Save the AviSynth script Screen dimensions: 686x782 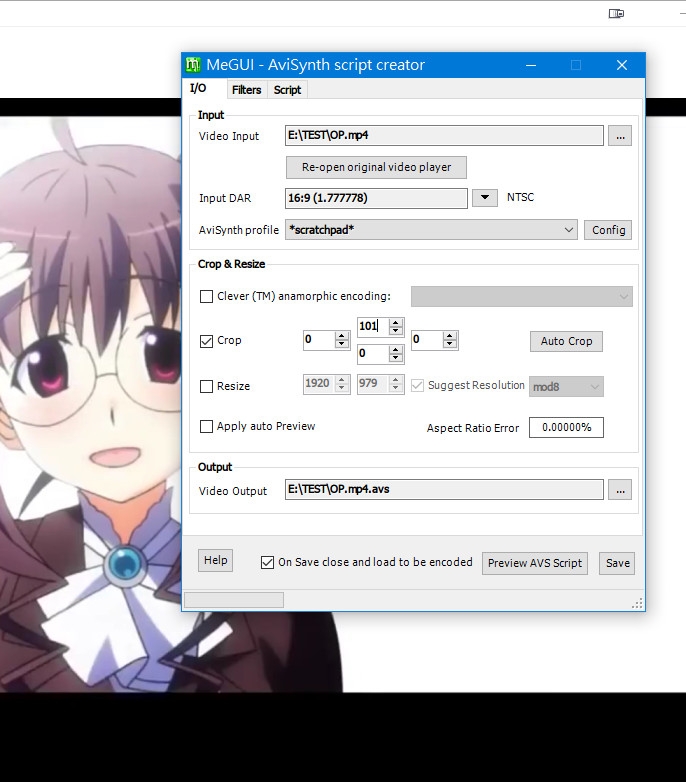(617, 563)
